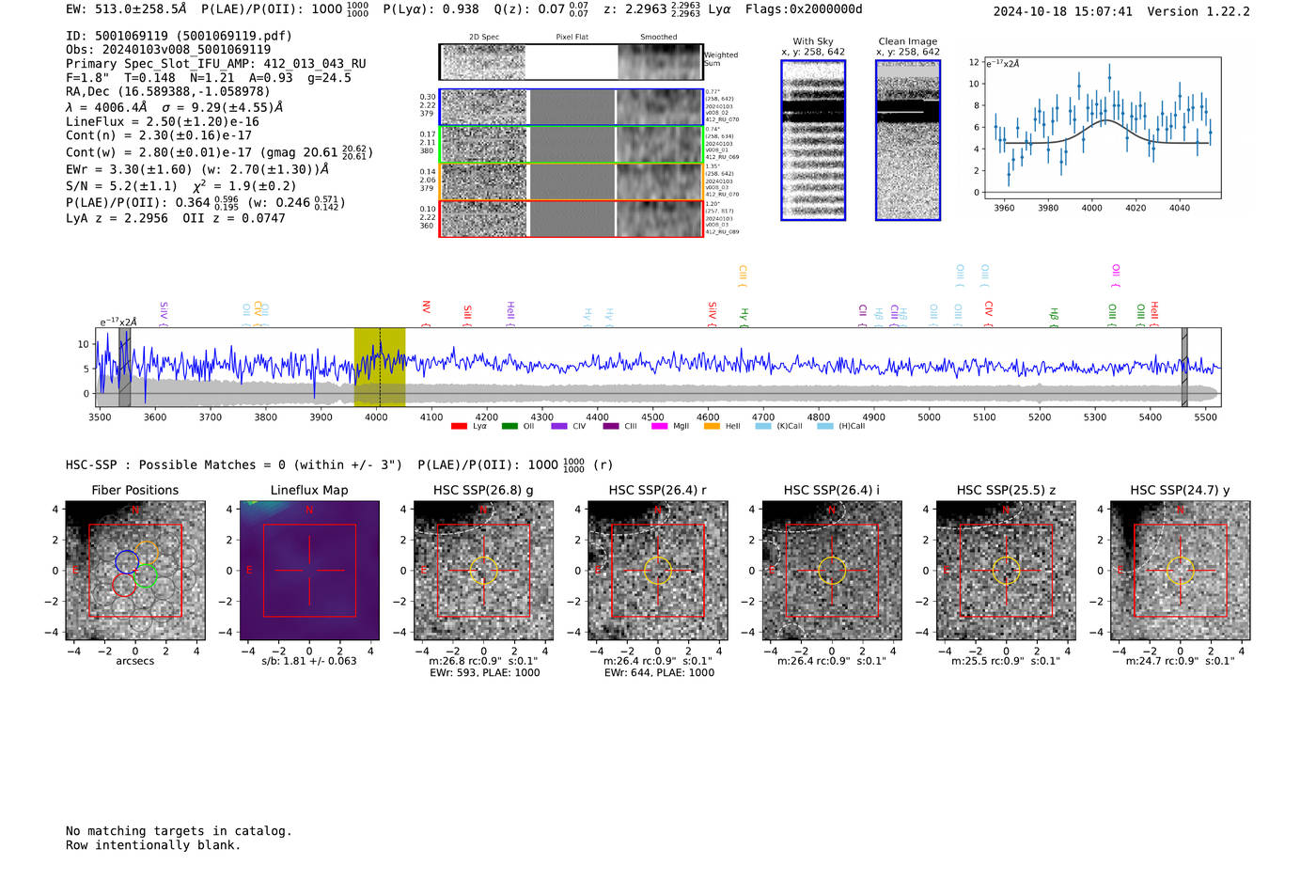Click the blue fiber circle in Fiber Positions

(127, 561)
